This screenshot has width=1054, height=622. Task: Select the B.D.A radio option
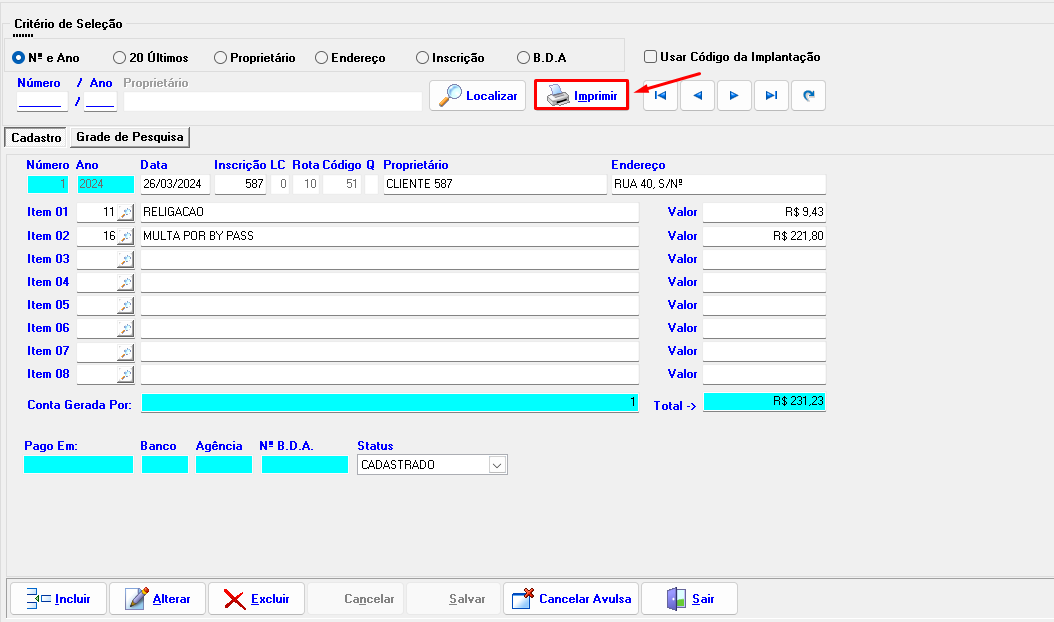(x=524, y=58)
